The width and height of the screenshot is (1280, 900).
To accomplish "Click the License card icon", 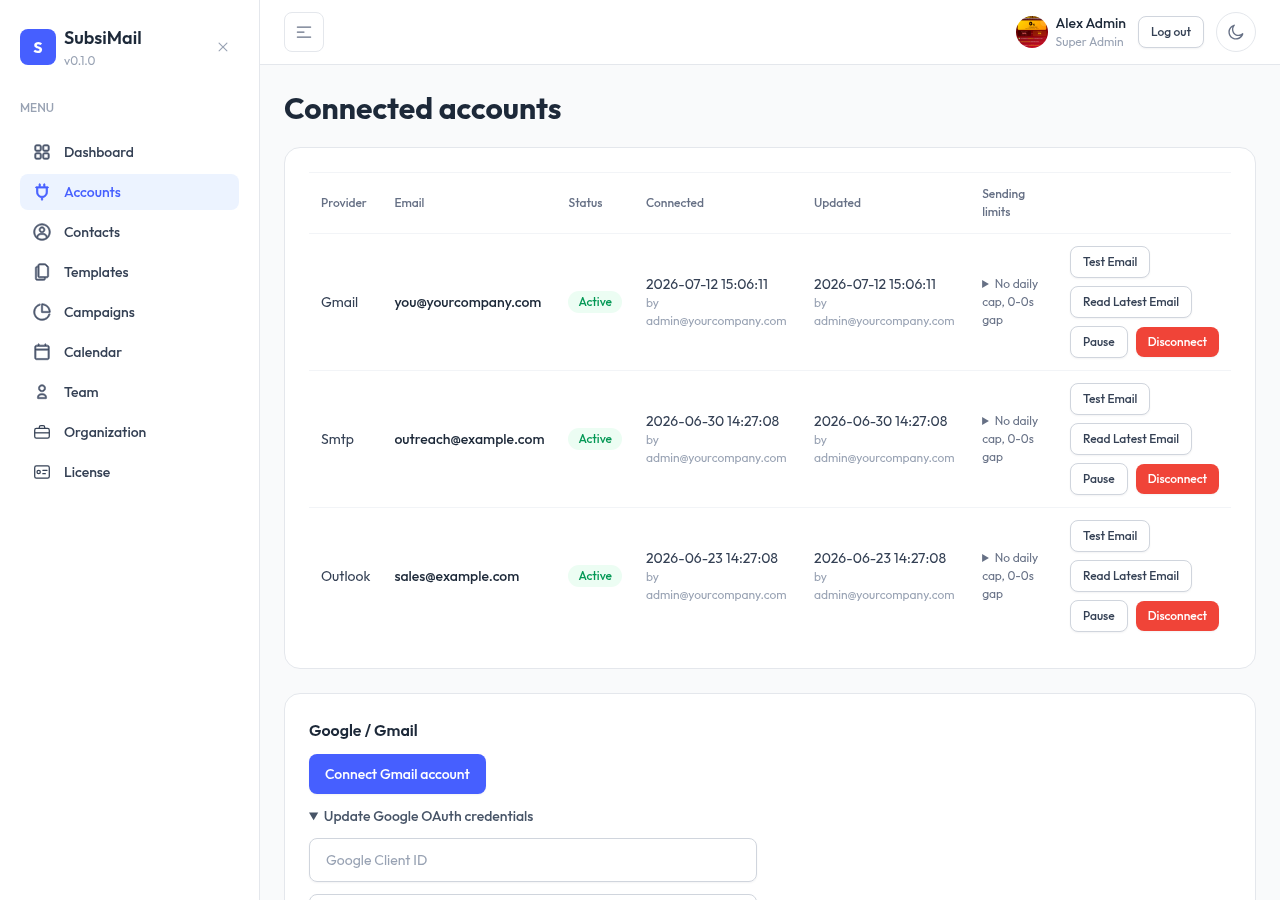I will coord(42,472).
